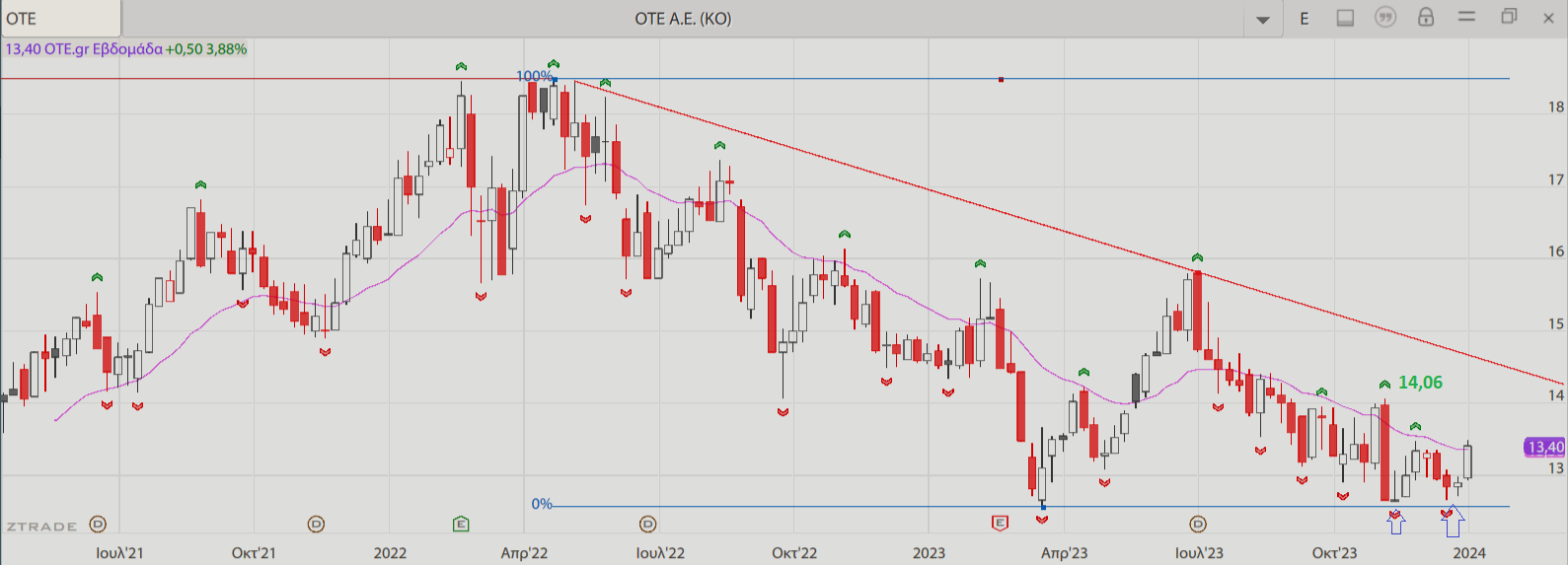This screenshot has width=1568, height=565.
Task: Click the D marker near Ιουλ'22
Action: point(647,525)
